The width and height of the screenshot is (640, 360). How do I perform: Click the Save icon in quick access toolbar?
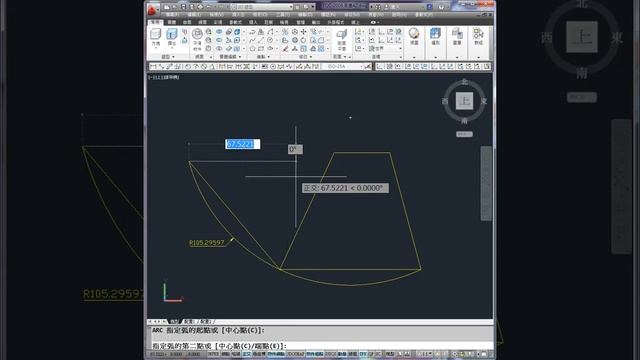183,7
